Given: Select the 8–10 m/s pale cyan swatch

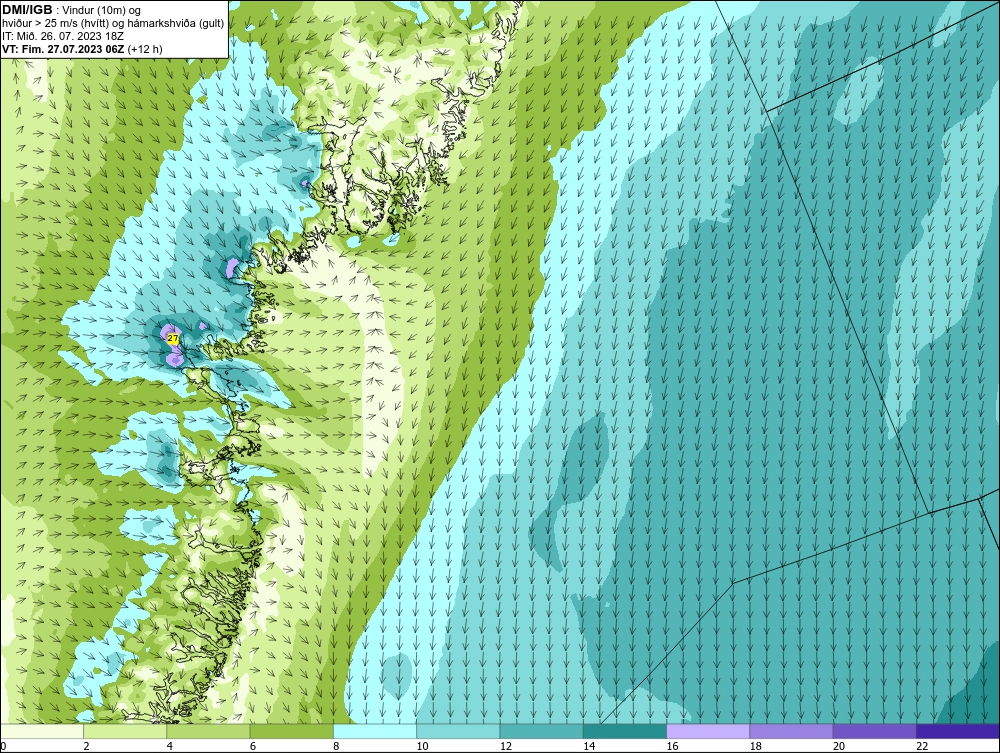Looking at the screenshot, I should click(375, 731).
